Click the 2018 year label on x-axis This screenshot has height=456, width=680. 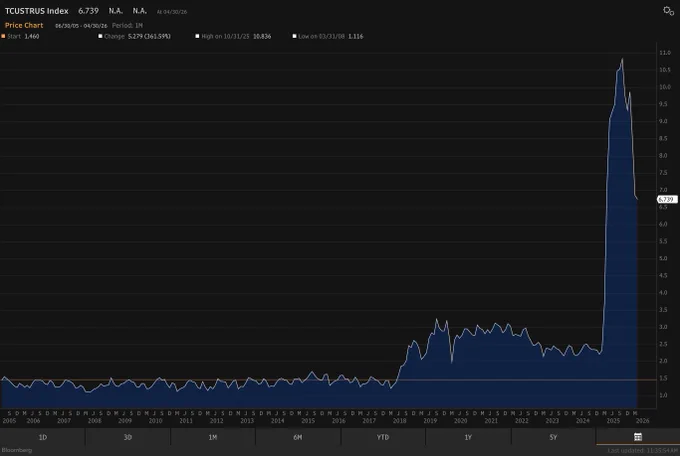[x=399, y=421]
